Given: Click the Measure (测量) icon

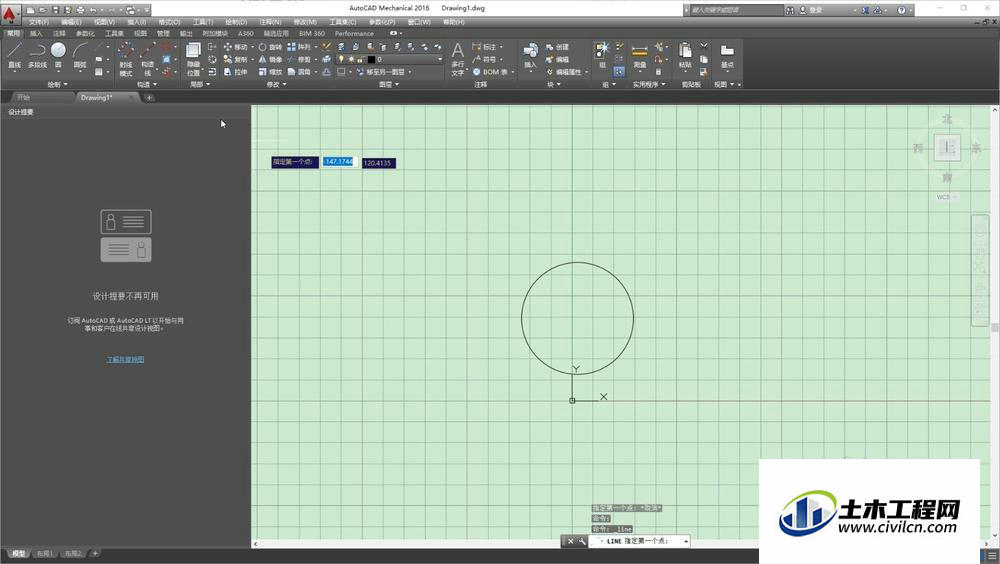Looking at the screenshot, I should coord(640,55).
